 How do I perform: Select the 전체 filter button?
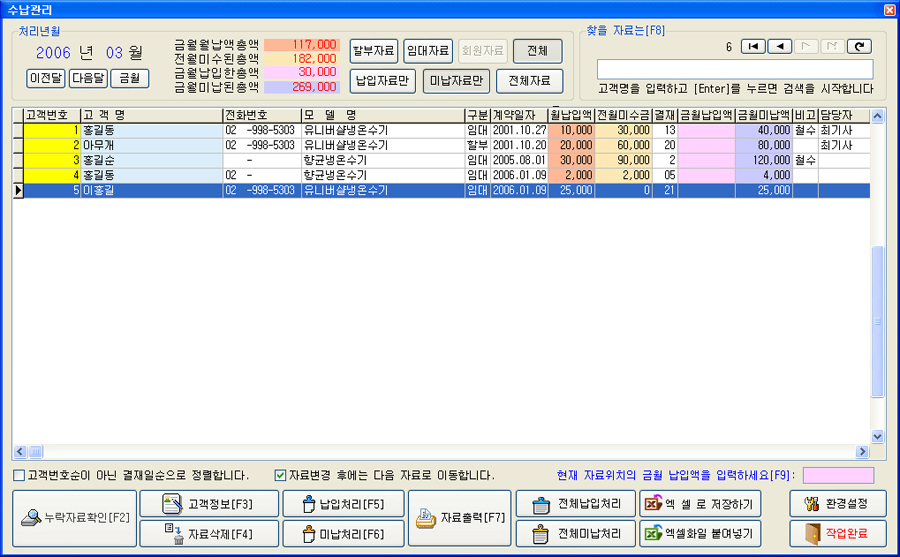coord(537,51)
